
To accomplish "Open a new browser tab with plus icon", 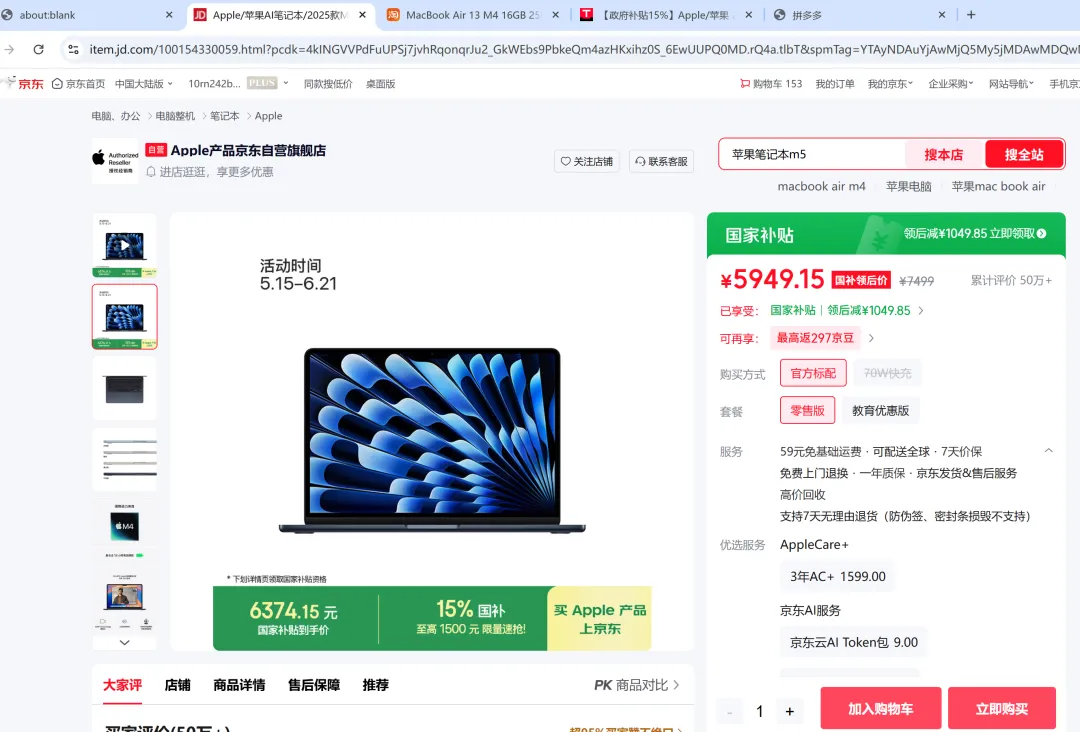I will point(971,14).
